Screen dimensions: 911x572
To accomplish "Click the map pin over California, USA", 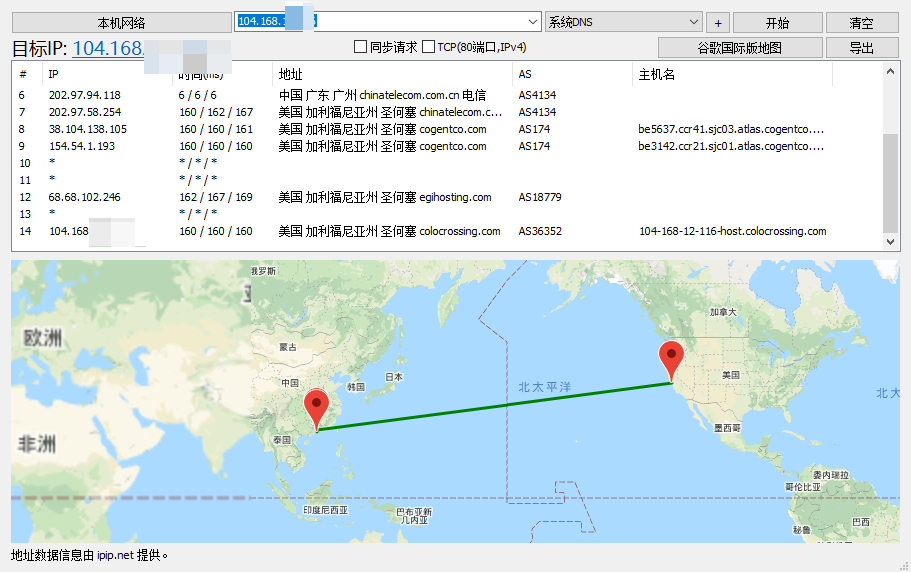I will pyautogui.click(x=671, y=360).
